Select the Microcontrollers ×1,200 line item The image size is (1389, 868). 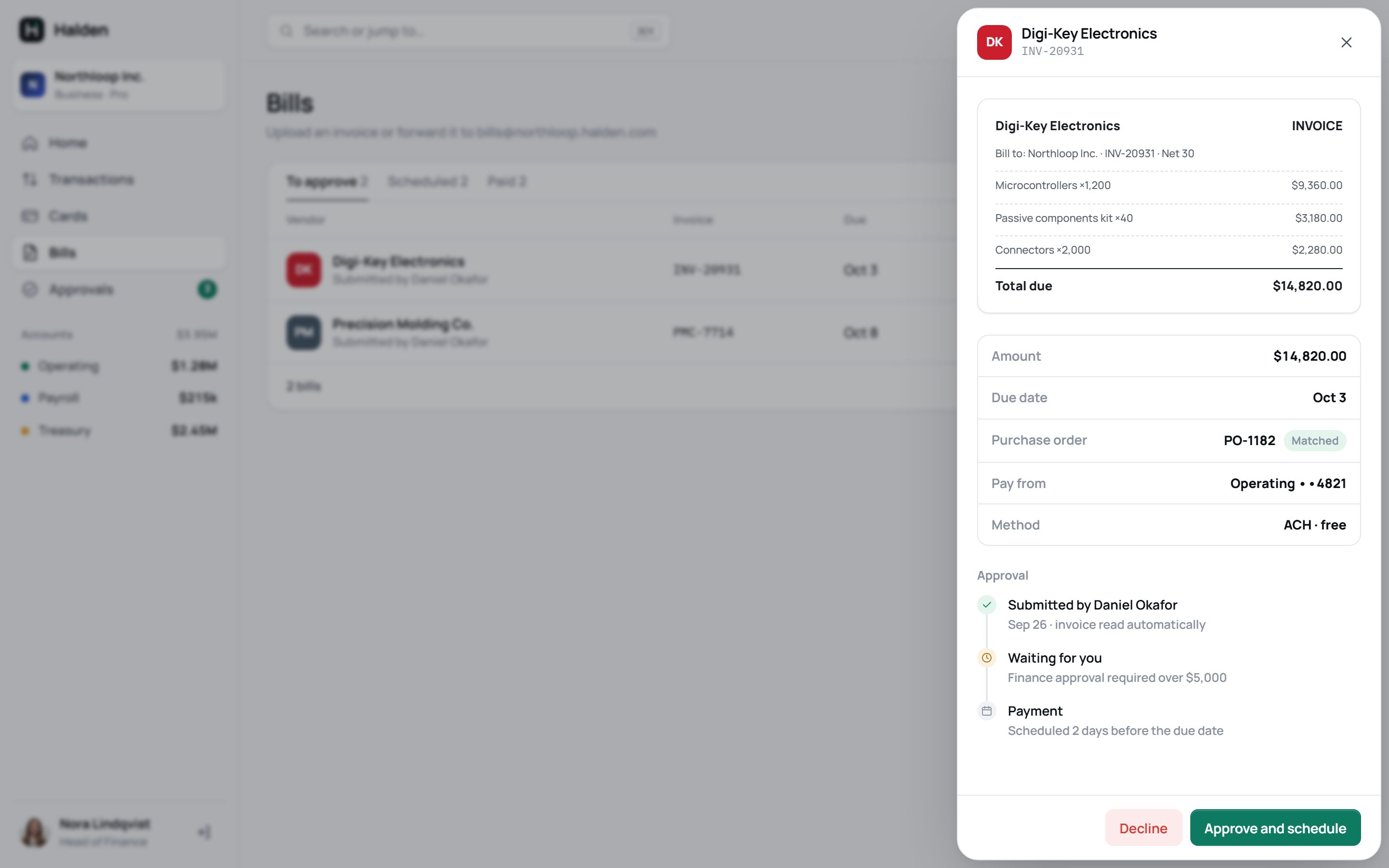point(1169,186)
